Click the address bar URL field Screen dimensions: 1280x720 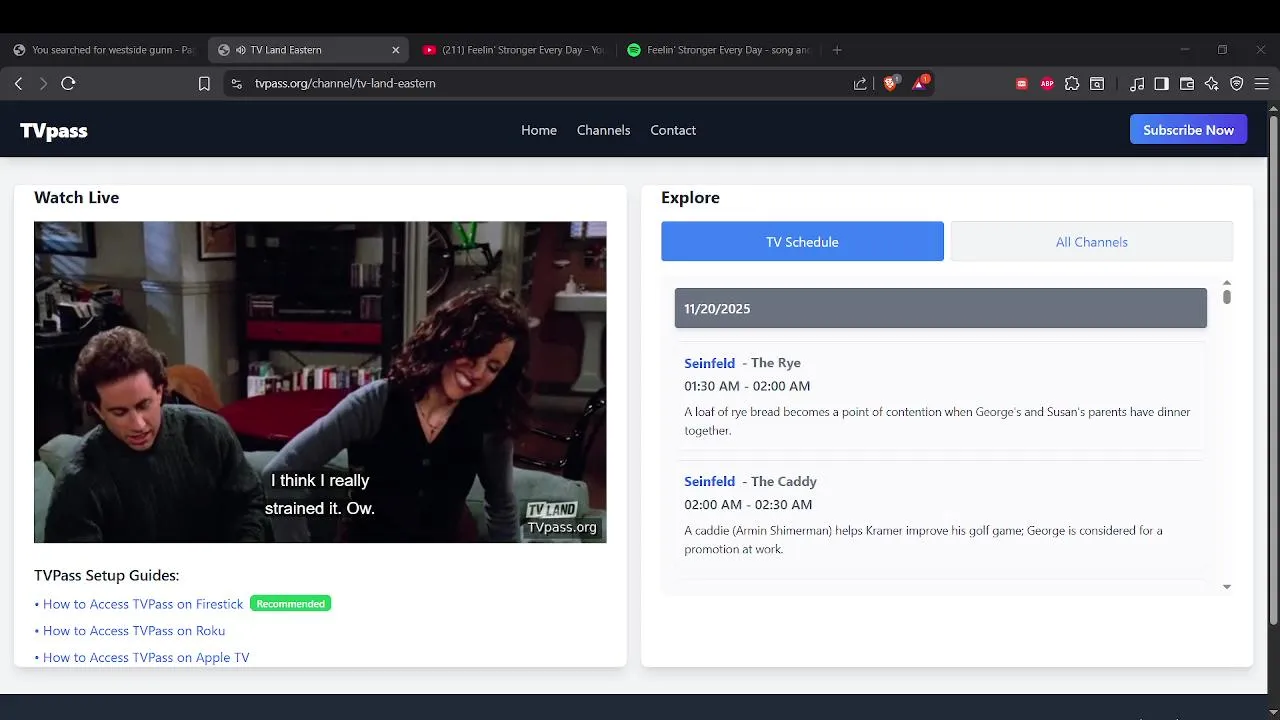(540, 84)
